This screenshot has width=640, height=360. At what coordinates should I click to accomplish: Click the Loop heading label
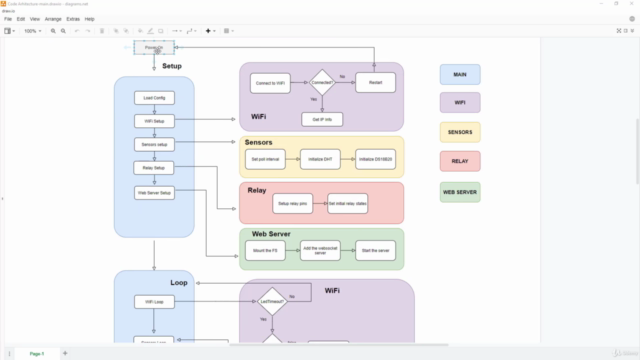coord(179,283)
